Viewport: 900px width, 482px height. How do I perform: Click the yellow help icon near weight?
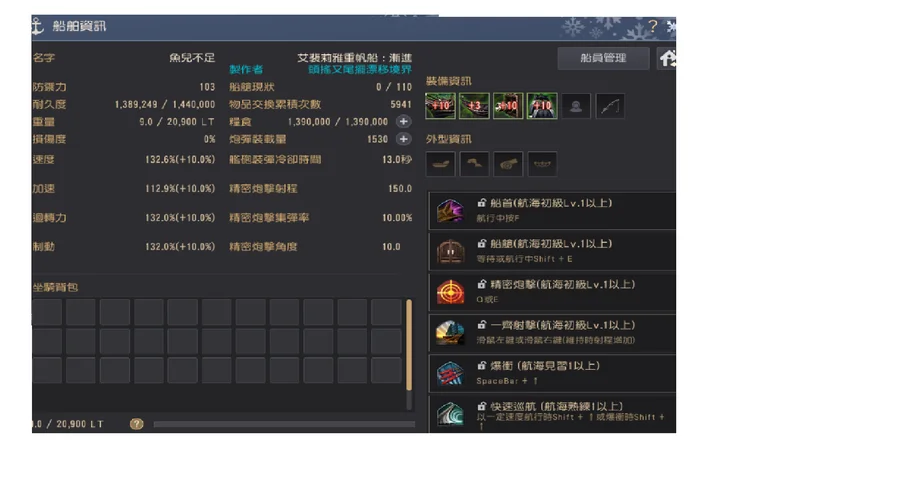(136, 424)
